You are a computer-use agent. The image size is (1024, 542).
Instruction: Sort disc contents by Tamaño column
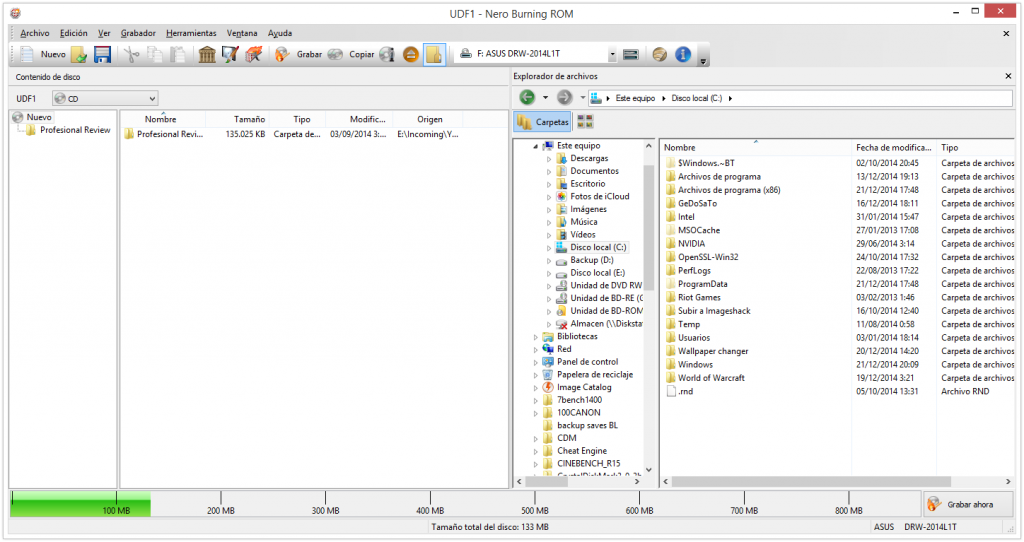249,119
